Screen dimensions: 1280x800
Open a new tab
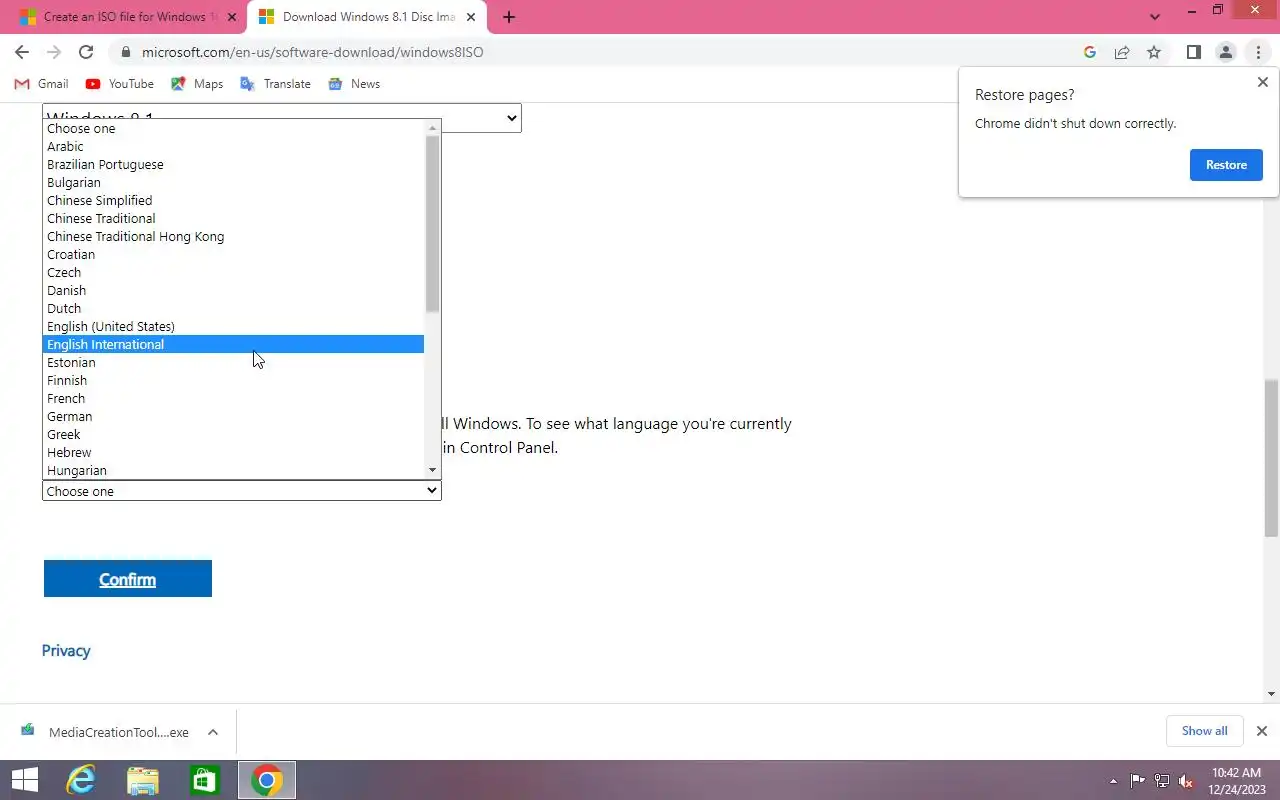coord(509,17)
